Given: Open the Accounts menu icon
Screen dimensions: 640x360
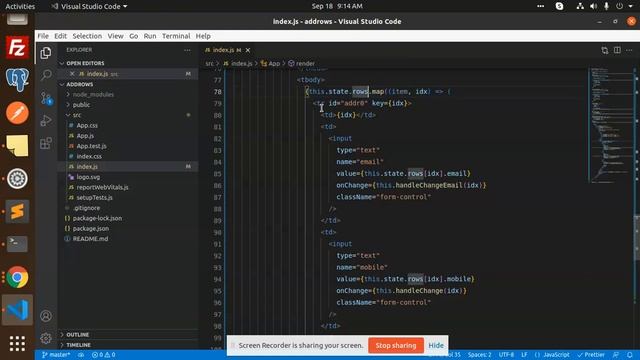Looking at the screenshot, I should pos(46,316).
